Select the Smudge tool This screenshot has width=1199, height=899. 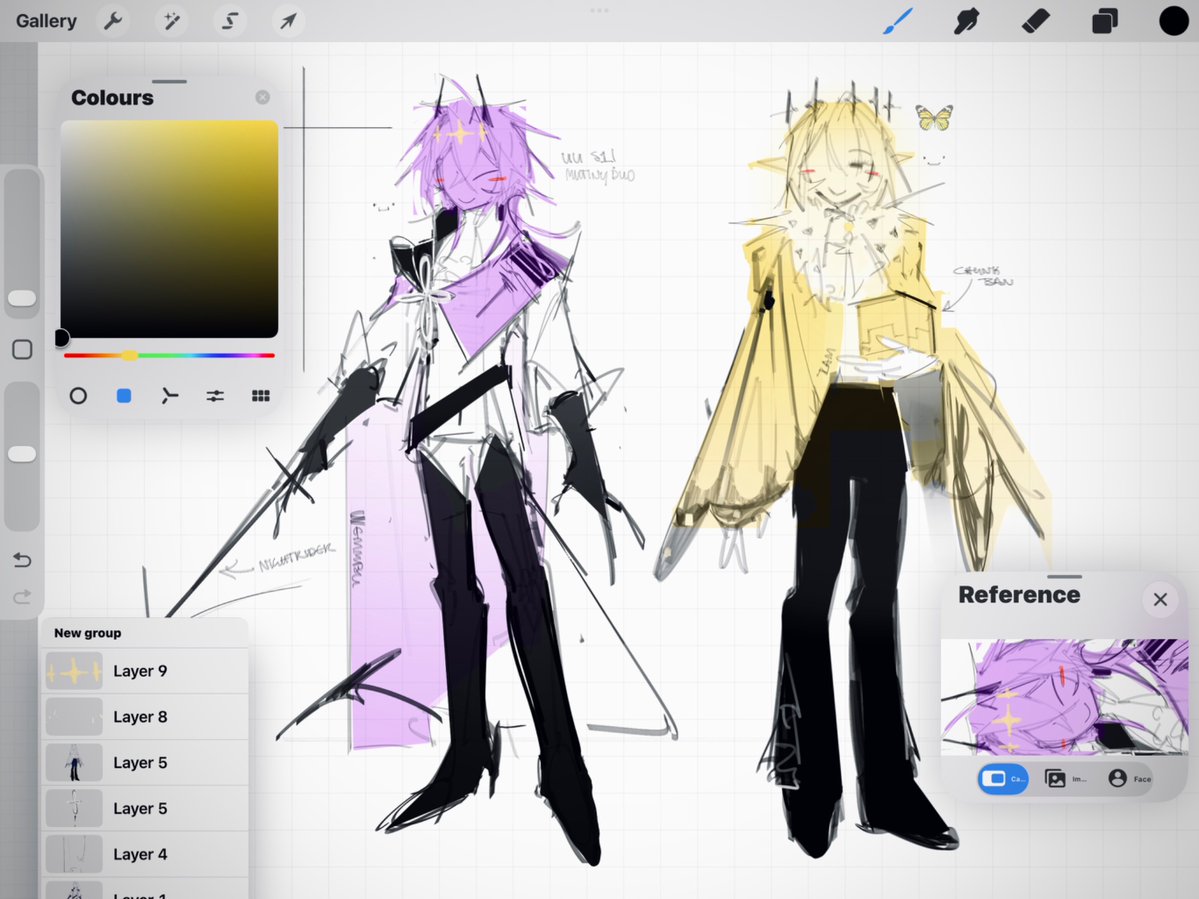point(967,21)
